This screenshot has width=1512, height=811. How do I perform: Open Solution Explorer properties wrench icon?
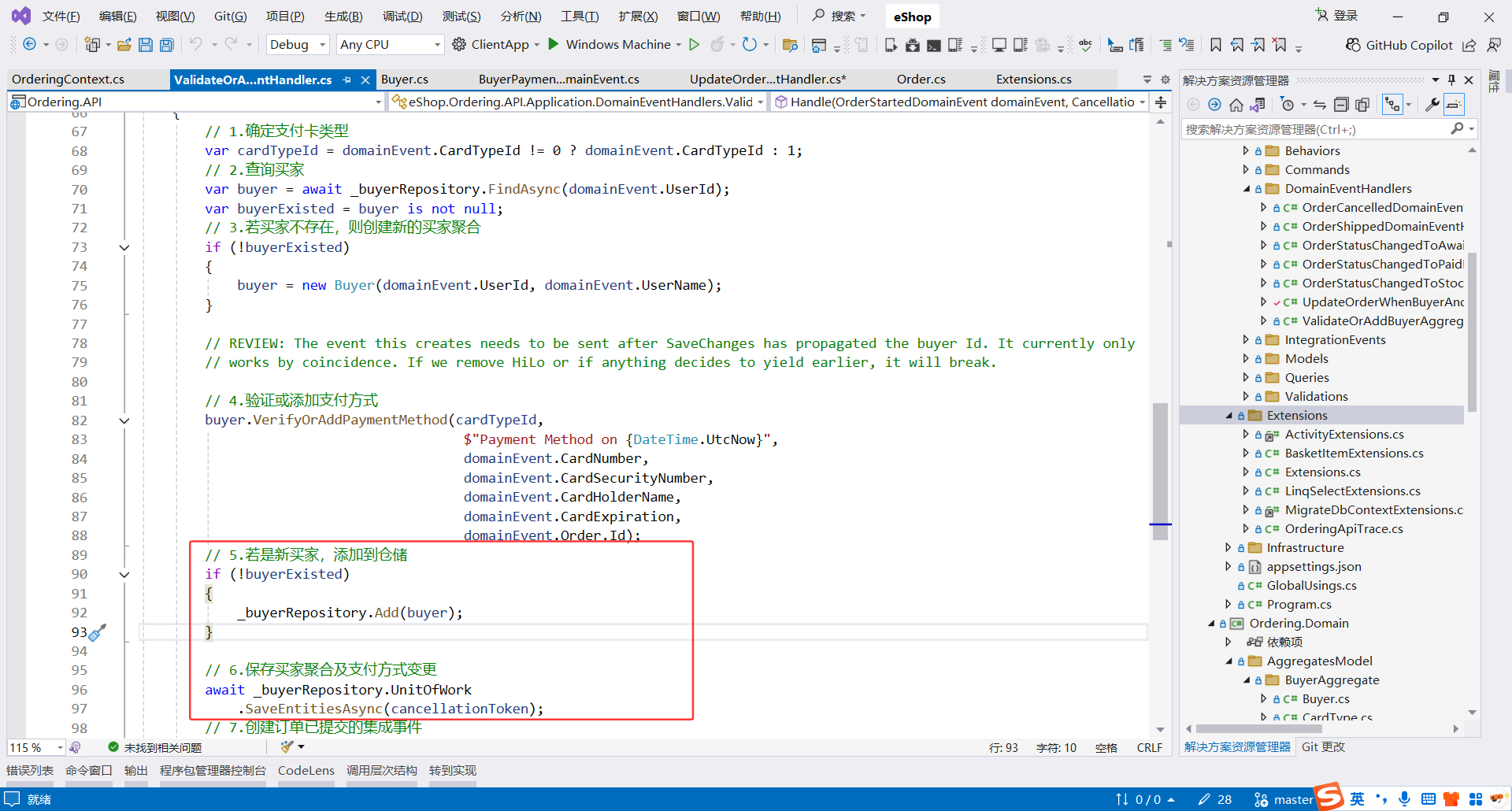pos(1432,104)
